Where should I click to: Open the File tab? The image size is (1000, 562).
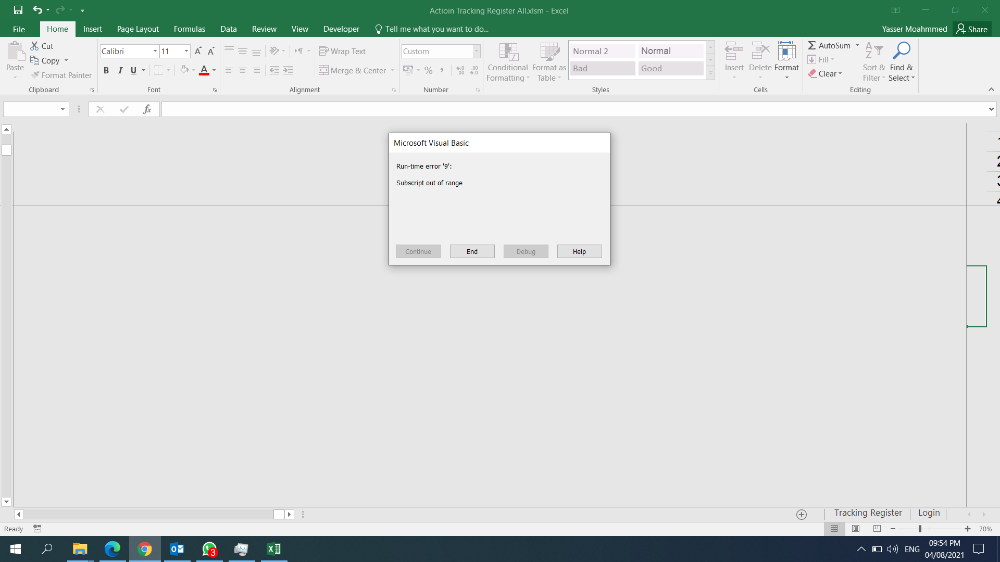point(19,29)
